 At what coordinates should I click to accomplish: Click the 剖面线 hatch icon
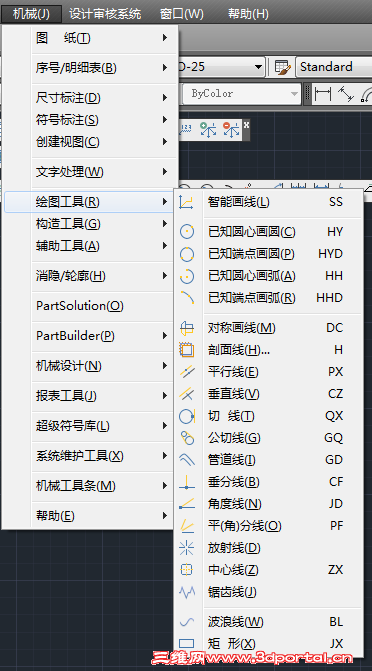coord(187,350)
